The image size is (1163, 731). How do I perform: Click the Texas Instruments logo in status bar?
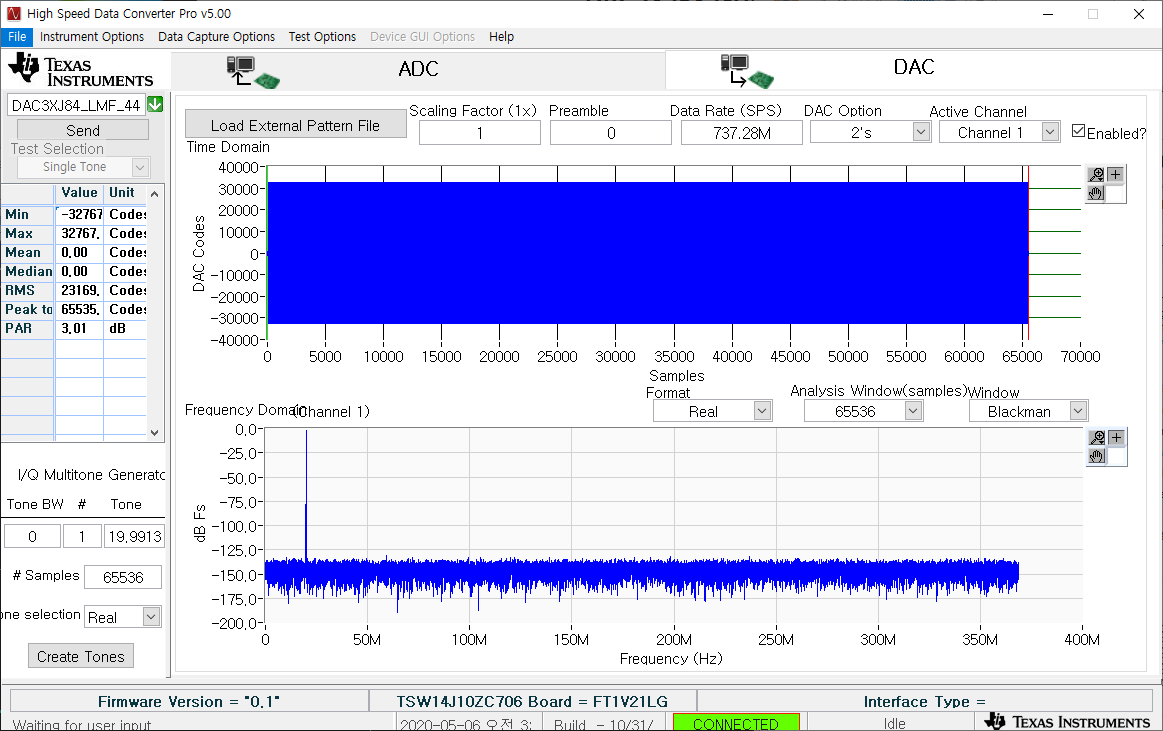(1067, 721)
